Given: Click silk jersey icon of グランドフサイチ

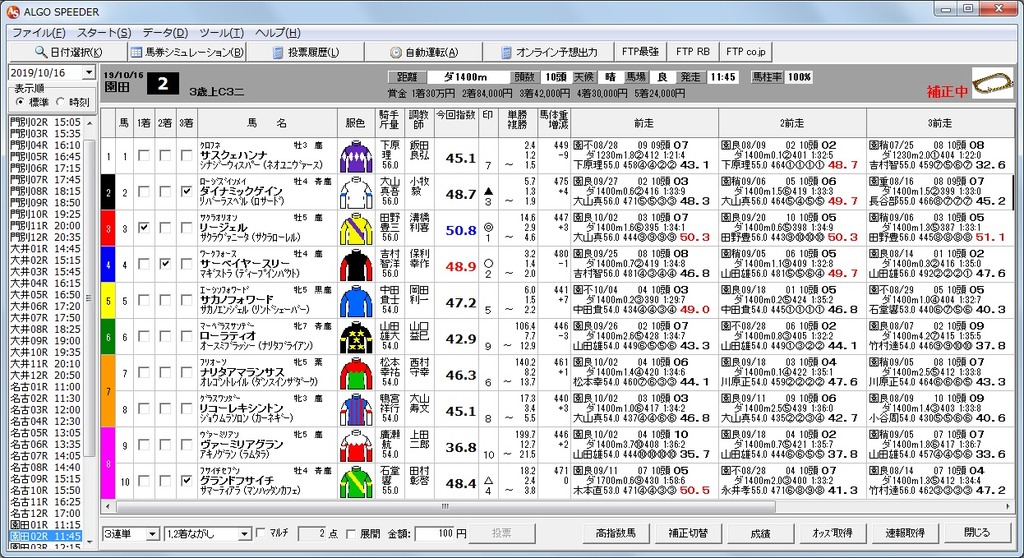Looking at the screenshot, I should point(357,482).
